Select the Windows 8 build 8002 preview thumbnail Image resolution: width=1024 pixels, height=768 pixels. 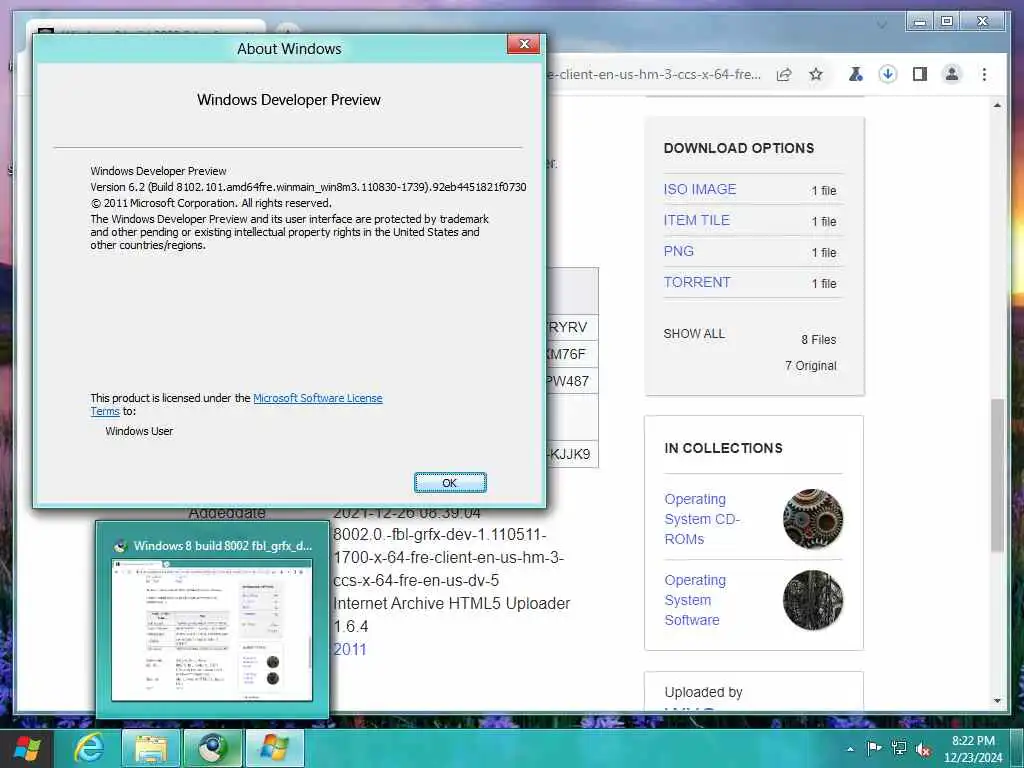pos(212,619)
